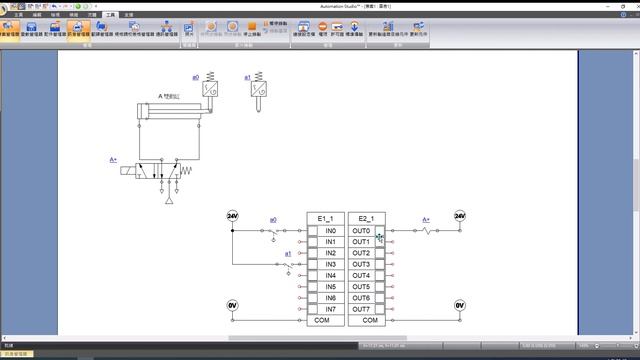
Task: Click the update components icon at ribbon end
Action: [418, 29]
